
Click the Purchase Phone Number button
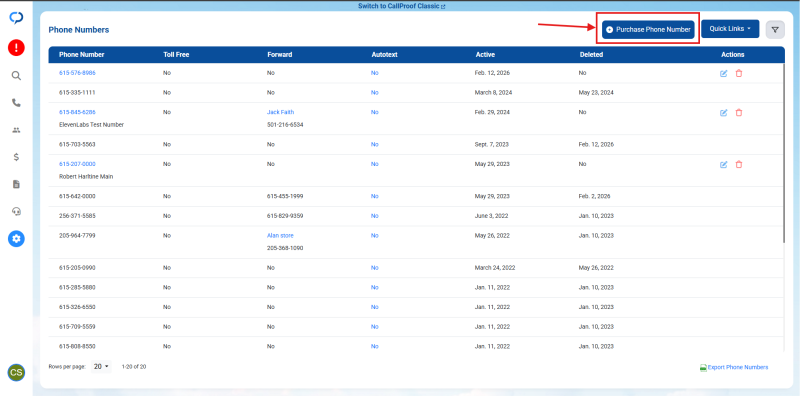pyautogui.click(x=648, y=30)
